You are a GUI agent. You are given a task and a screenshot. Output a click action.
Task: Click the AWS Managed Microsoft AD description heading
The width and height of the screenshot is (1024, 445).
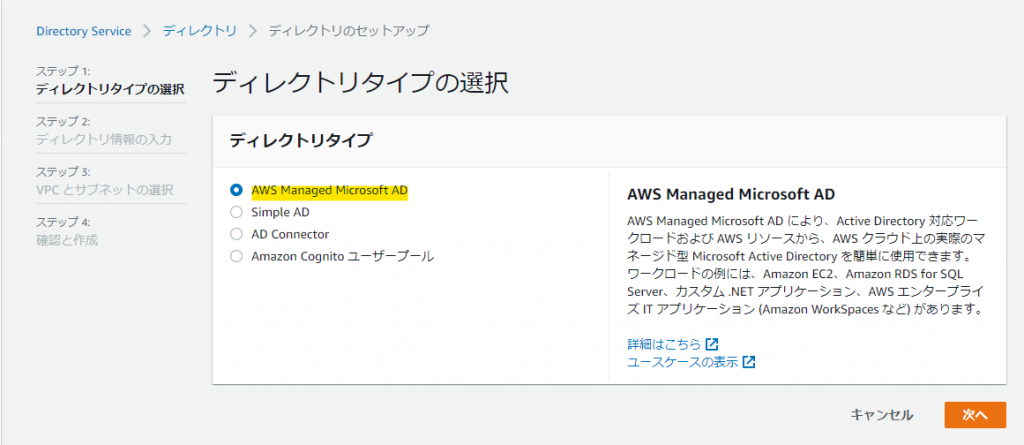click(x=730, y=193)
